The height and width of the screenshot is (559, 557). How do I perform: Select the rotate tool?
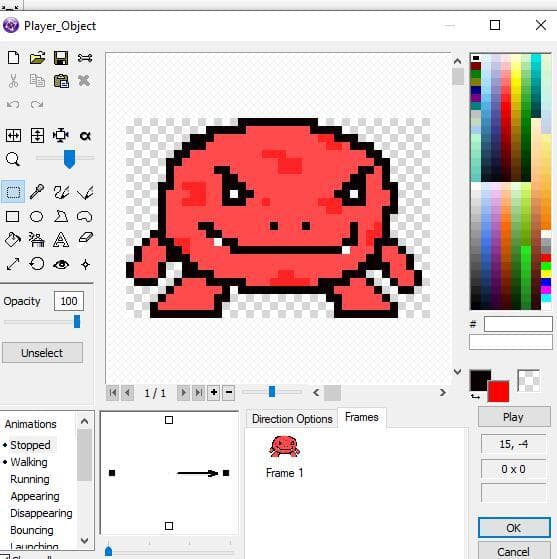tap(37, 264)
